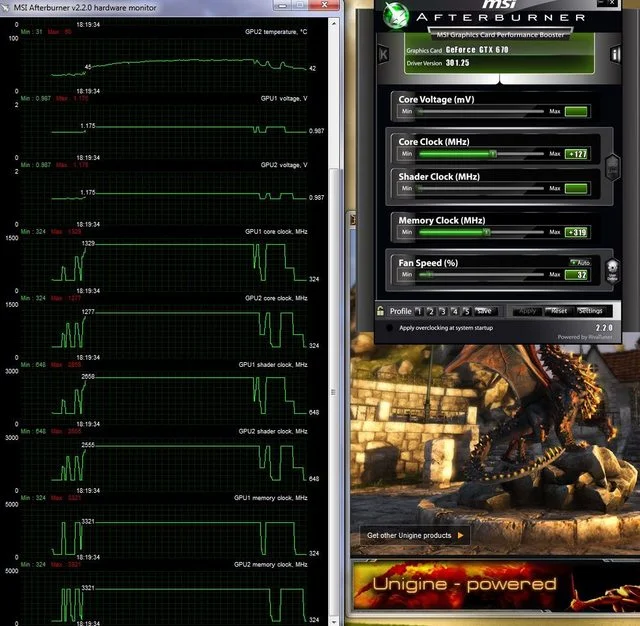Click the 'GPU1 voltage, V' graph label

pyautogui.click(x=284, y=99)
